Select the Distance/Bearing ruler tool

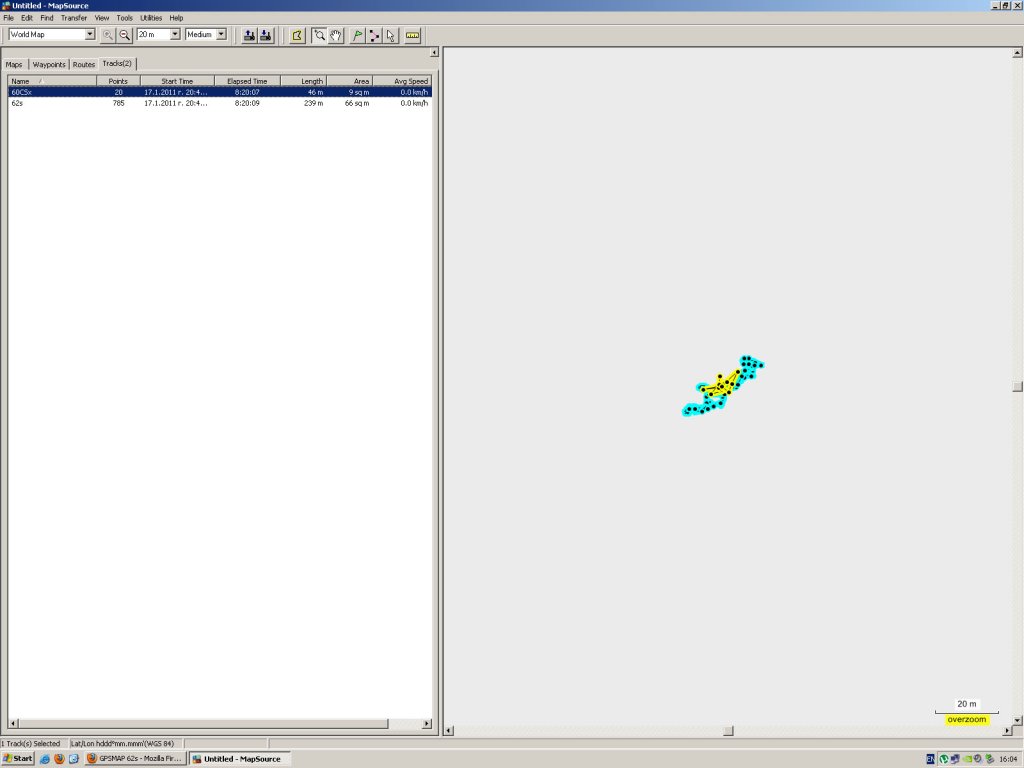pyautogui.click(x=413, y=35)
